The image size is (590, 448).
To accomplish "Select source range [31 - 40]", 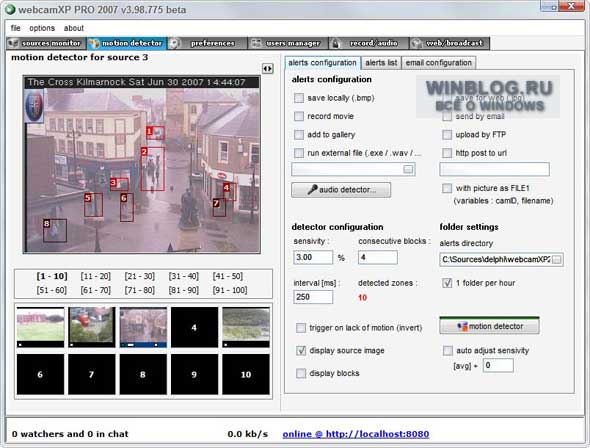I will pyautogui.click(x=184, y=276).
